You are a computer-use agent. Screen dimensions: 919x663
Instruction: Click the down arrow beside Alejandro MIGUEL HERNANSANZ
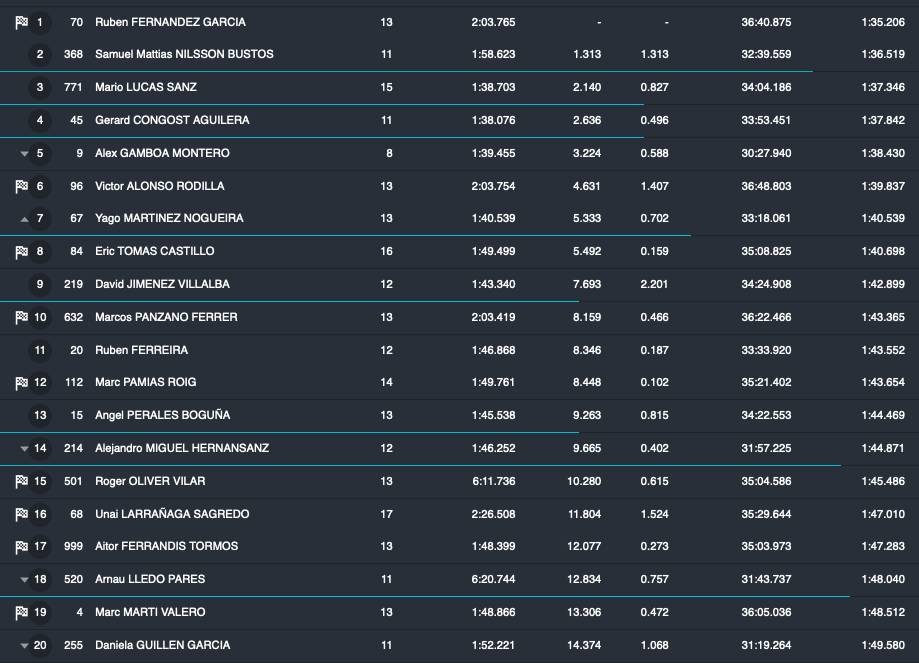pos(24,449)
